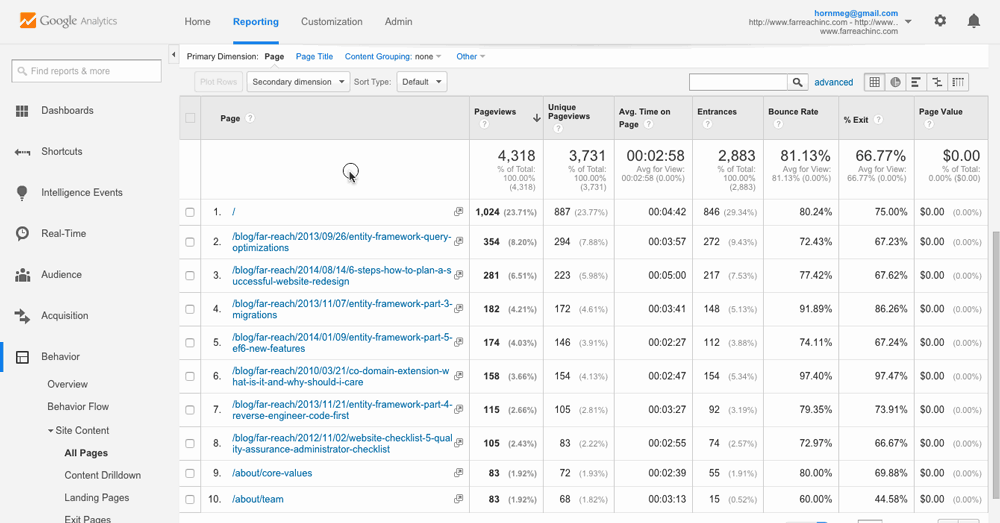Click the Intelligence Events lightbulb icon

pos(22,193)
